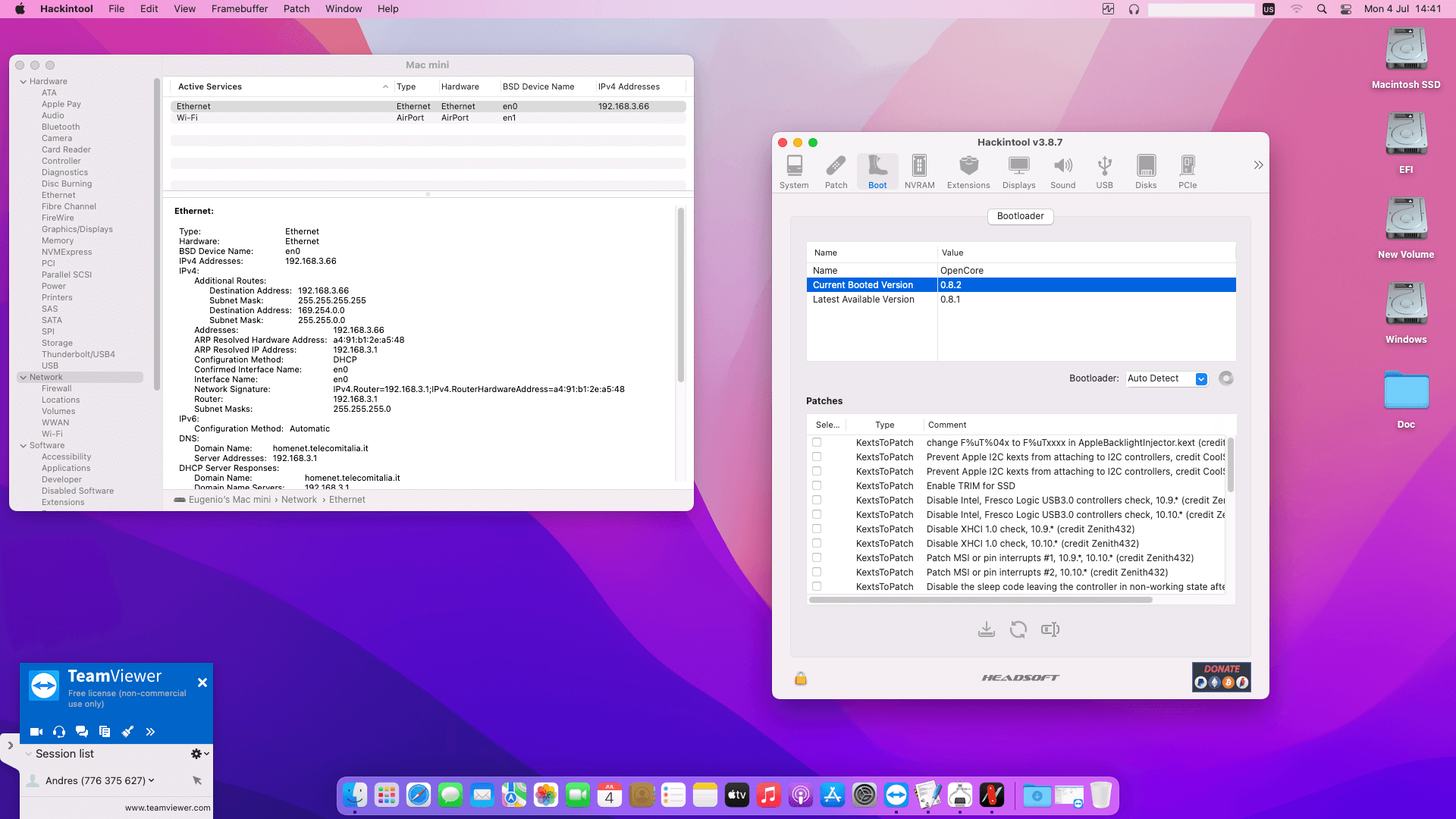This screenshot has height=819, width=1456.
Task: Collapse the TeamViewer Session list
Action: point(29,754)
